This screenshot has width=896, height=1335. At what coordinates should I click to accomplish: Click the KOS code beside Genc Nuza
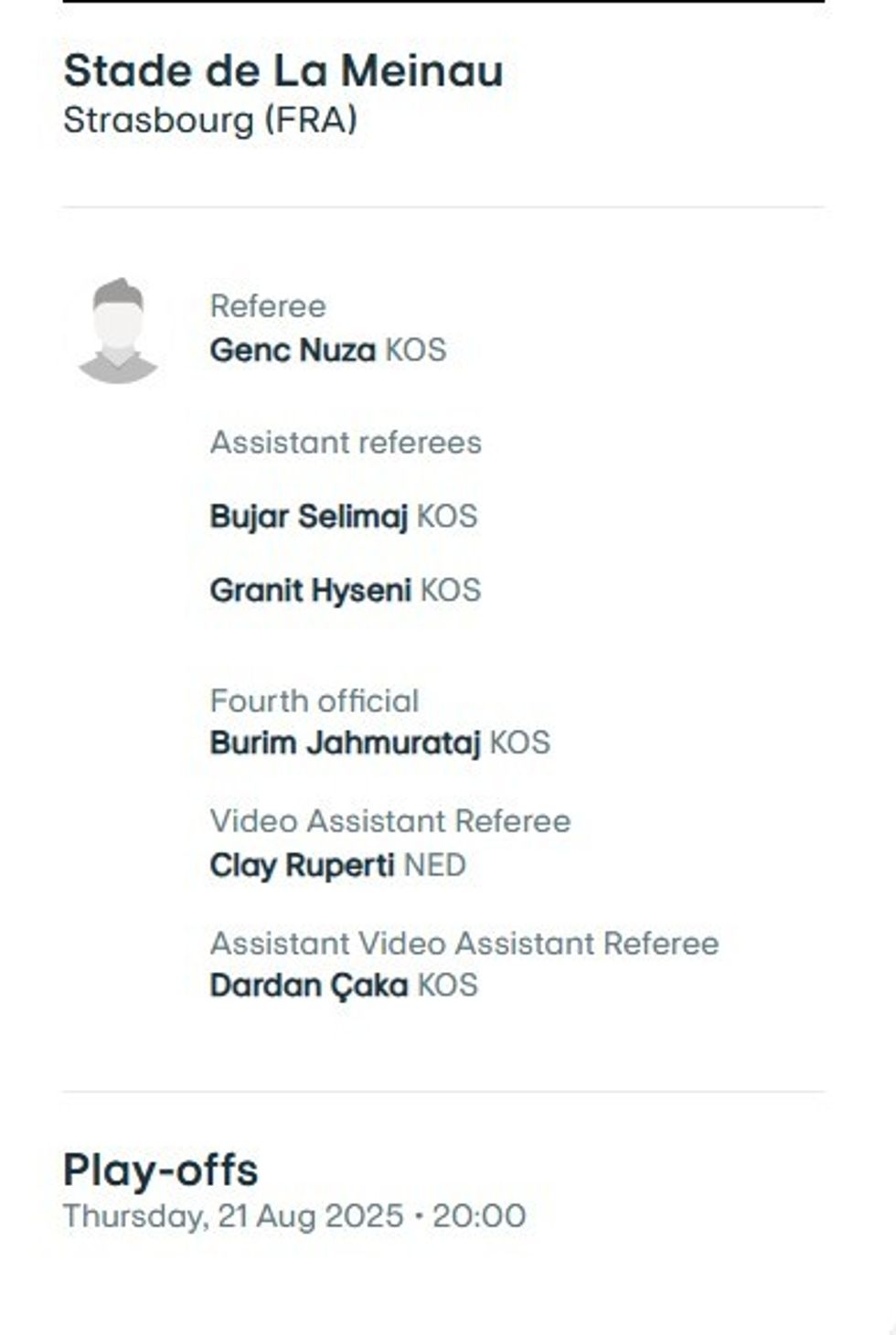pos(416,350)
